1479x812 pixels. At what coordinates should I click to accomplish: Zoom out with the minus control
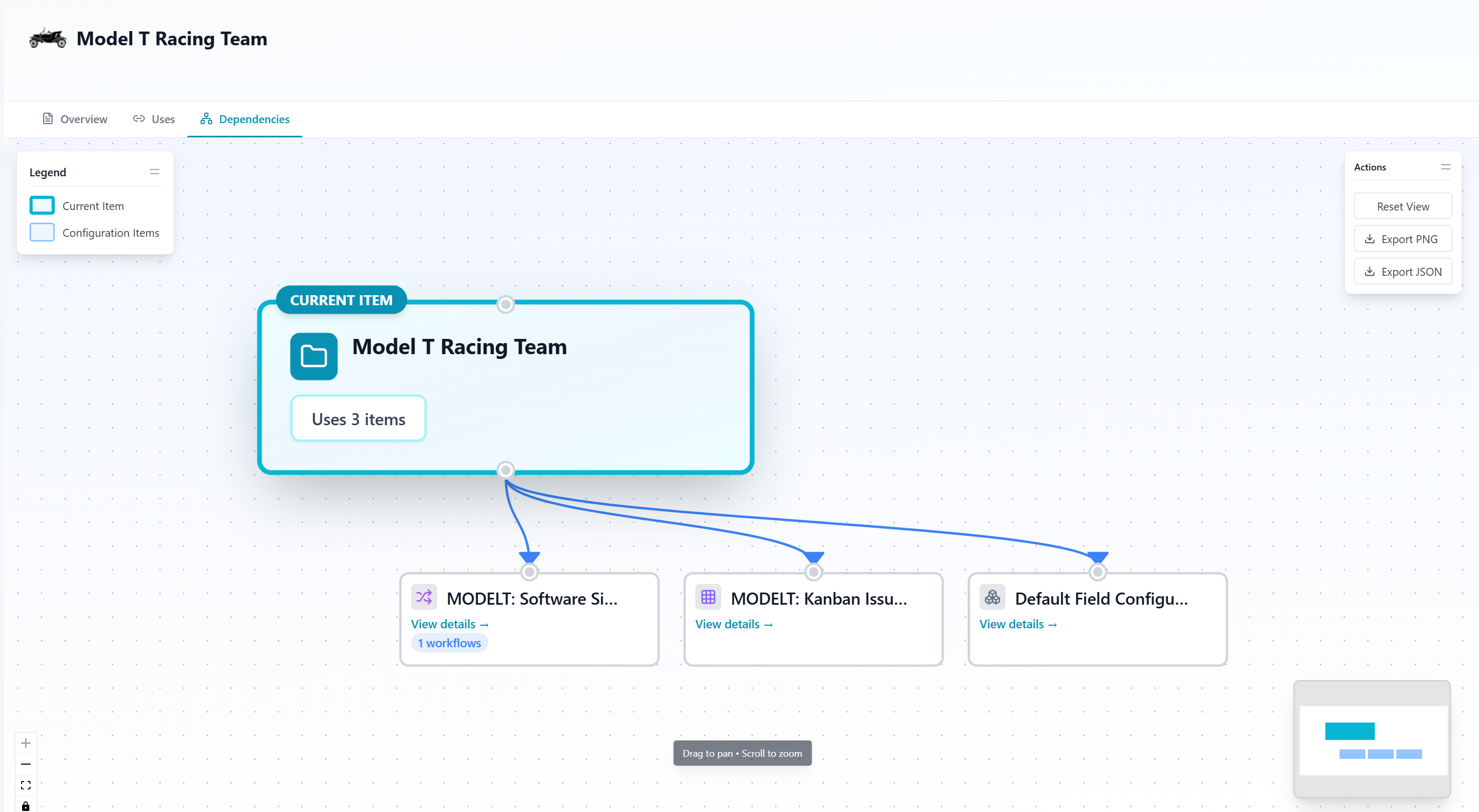(26, 764)
